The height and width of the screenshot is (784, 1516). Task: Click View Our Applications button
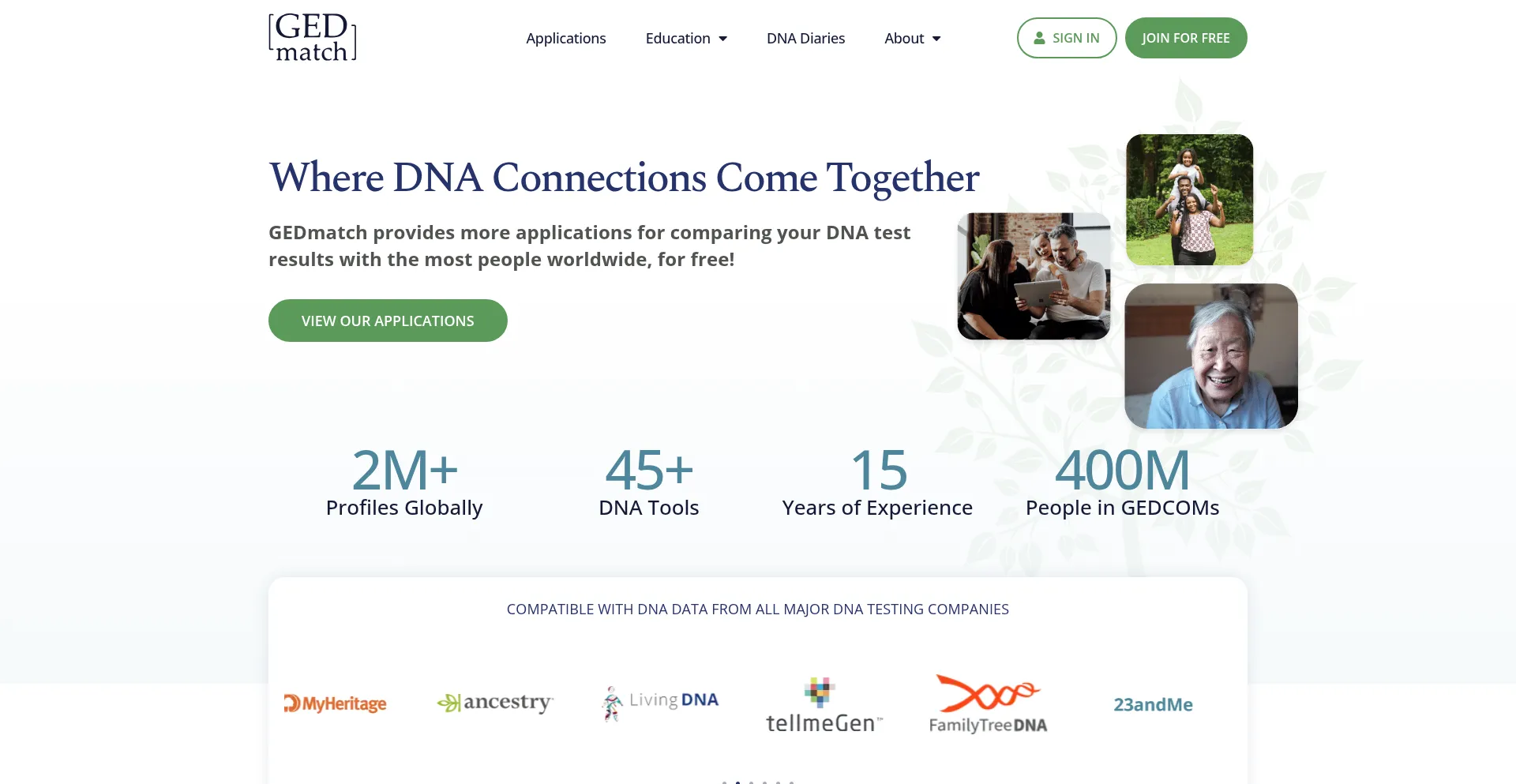point(388,321)
